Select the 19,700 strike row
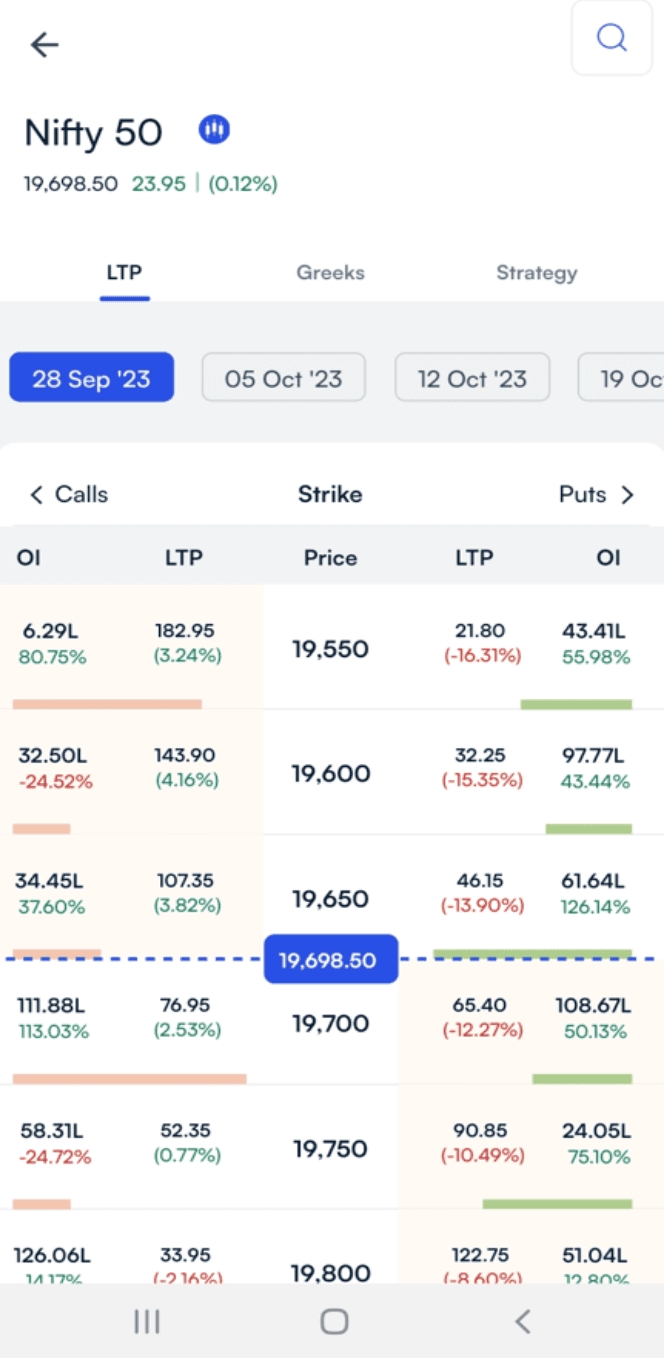Screen dimensions: 668x1362 (330, 1023)
